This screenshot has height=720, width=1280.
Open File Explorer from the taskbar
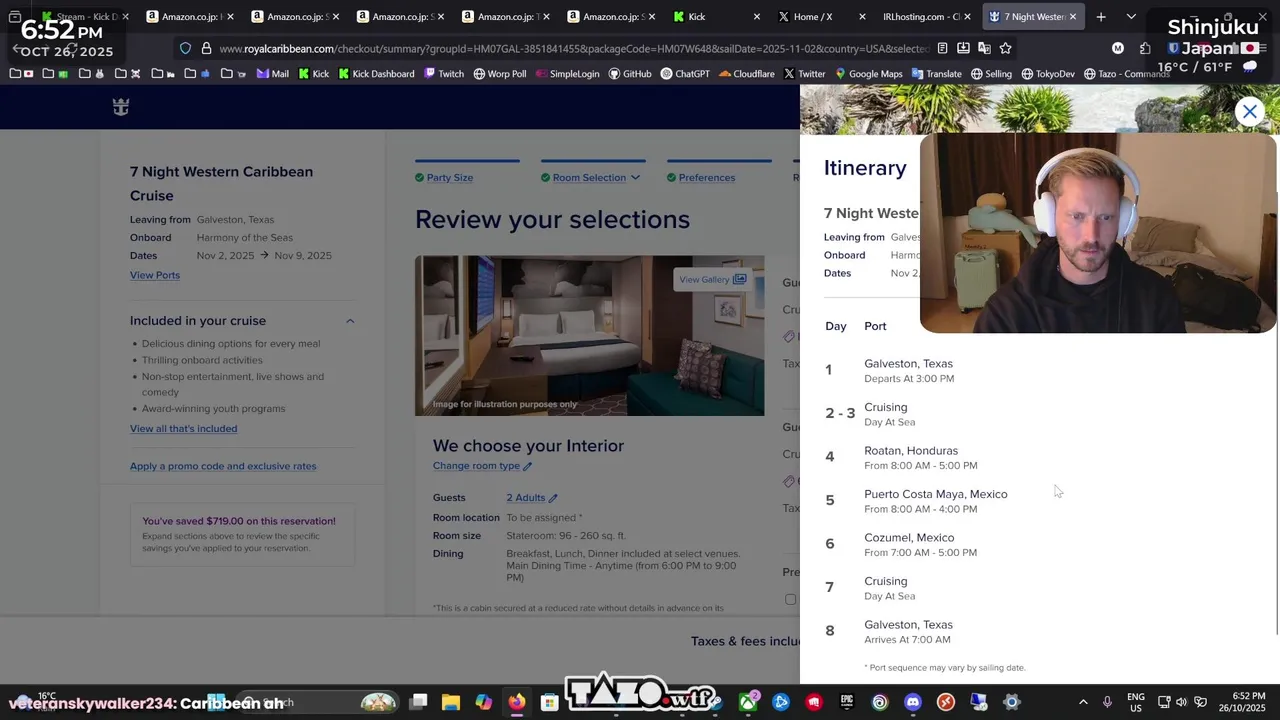pos(451,702)
